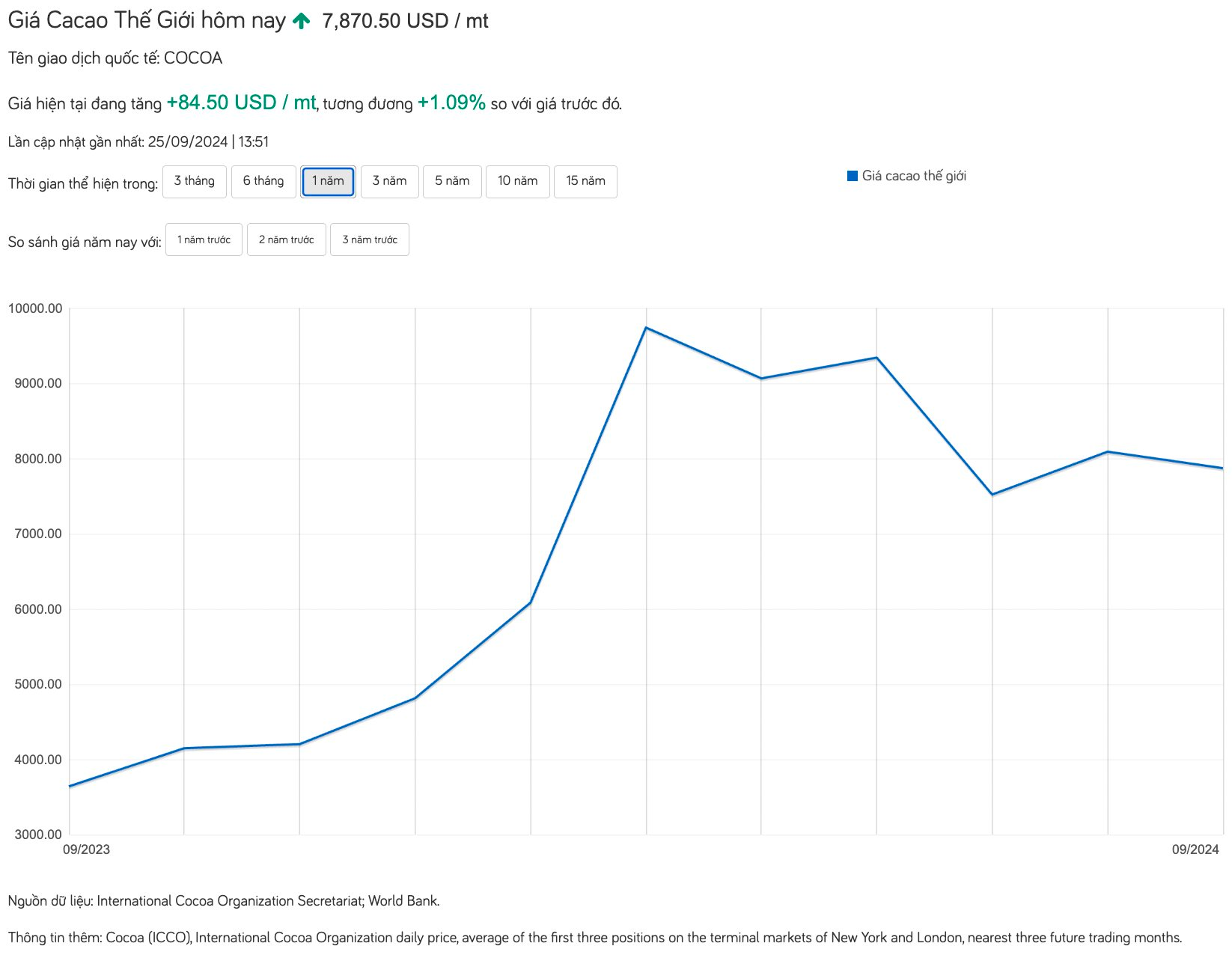The height and width of the screenshot is (958, 1232).
Task: Click the Tên giao dịch quốc tế: COCOA line
Action: pyautogui.click(x=115, y=58)
